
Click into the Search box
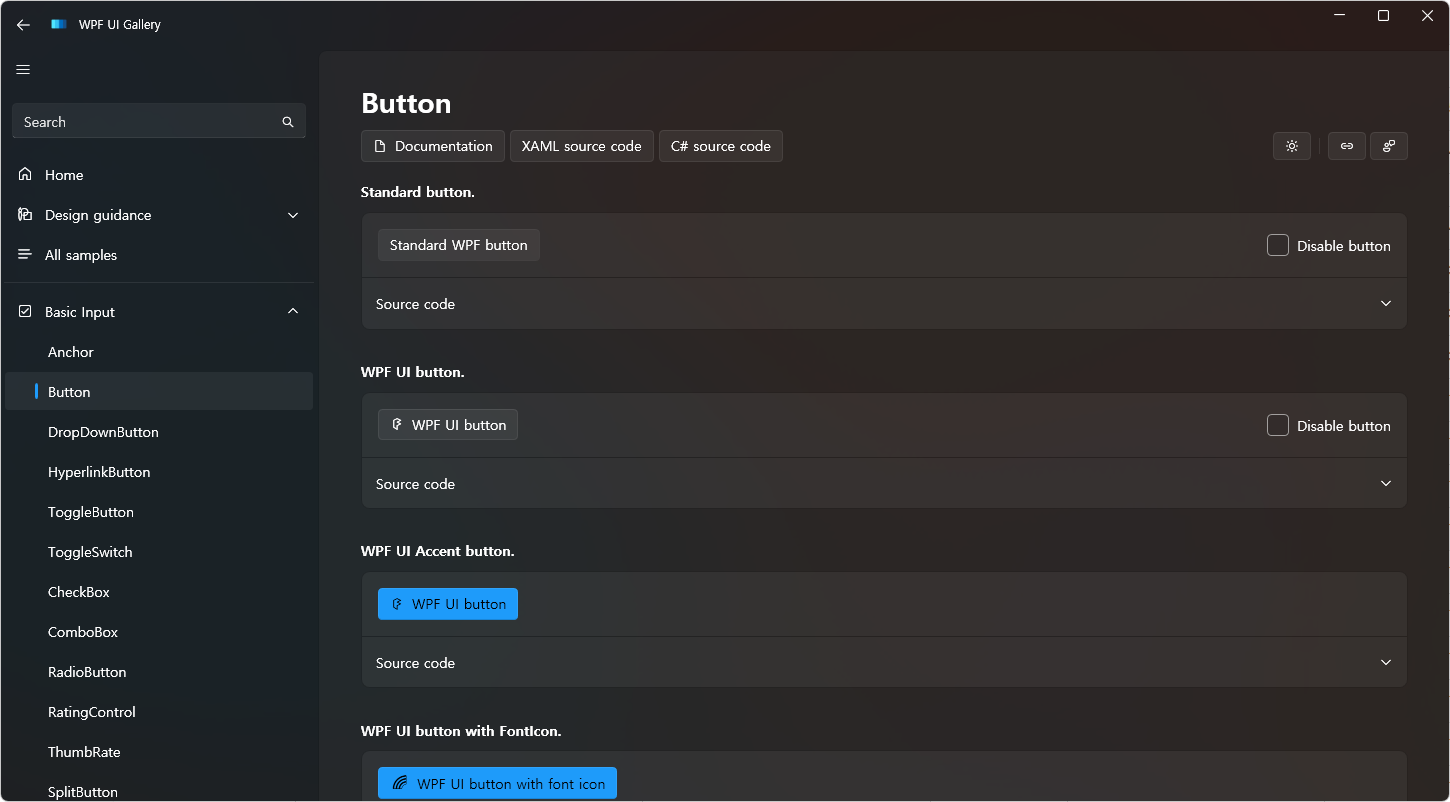tap(159, 122)
